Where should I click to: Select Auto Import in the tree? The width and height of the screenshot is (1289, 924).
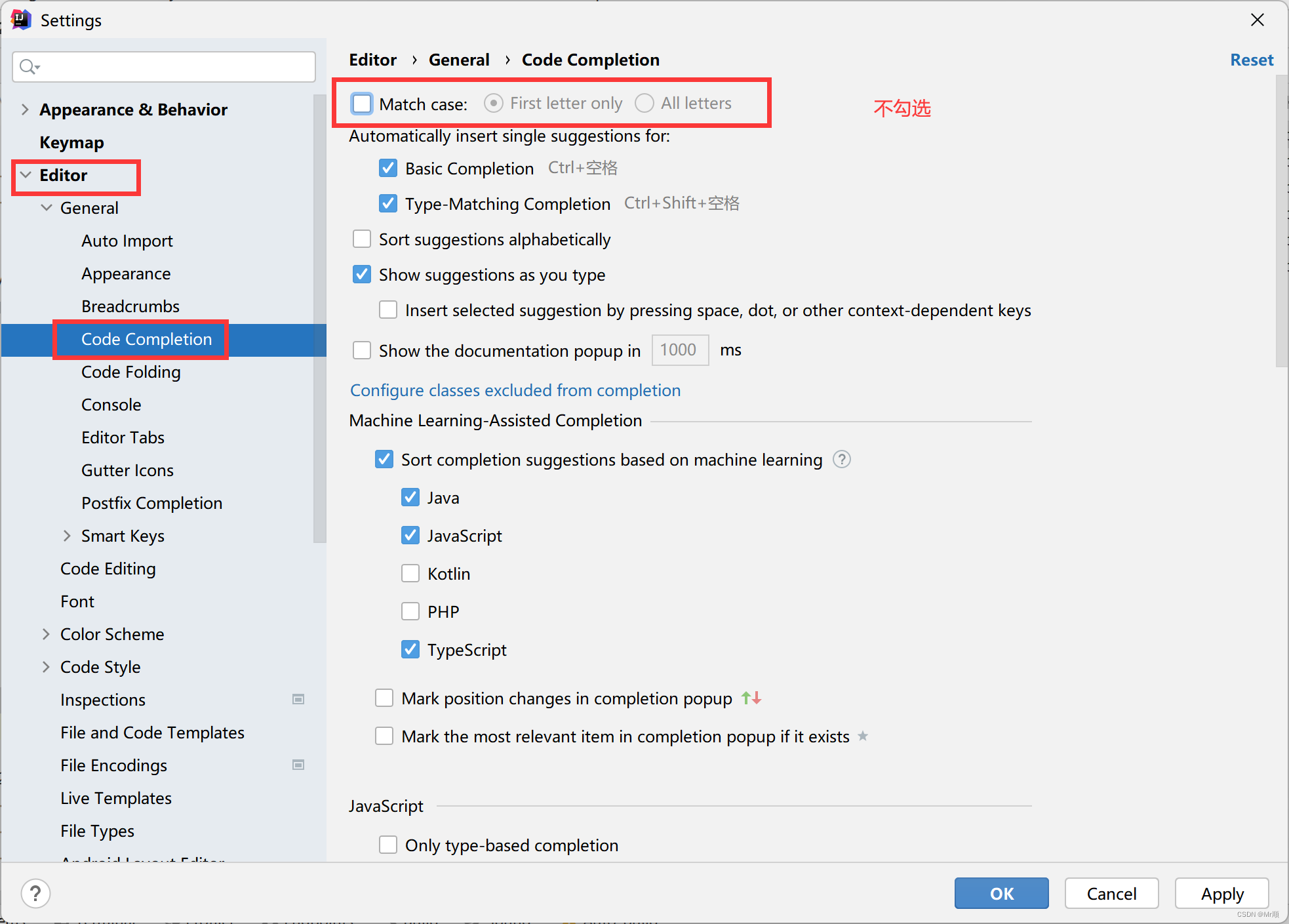coord(127,241)
